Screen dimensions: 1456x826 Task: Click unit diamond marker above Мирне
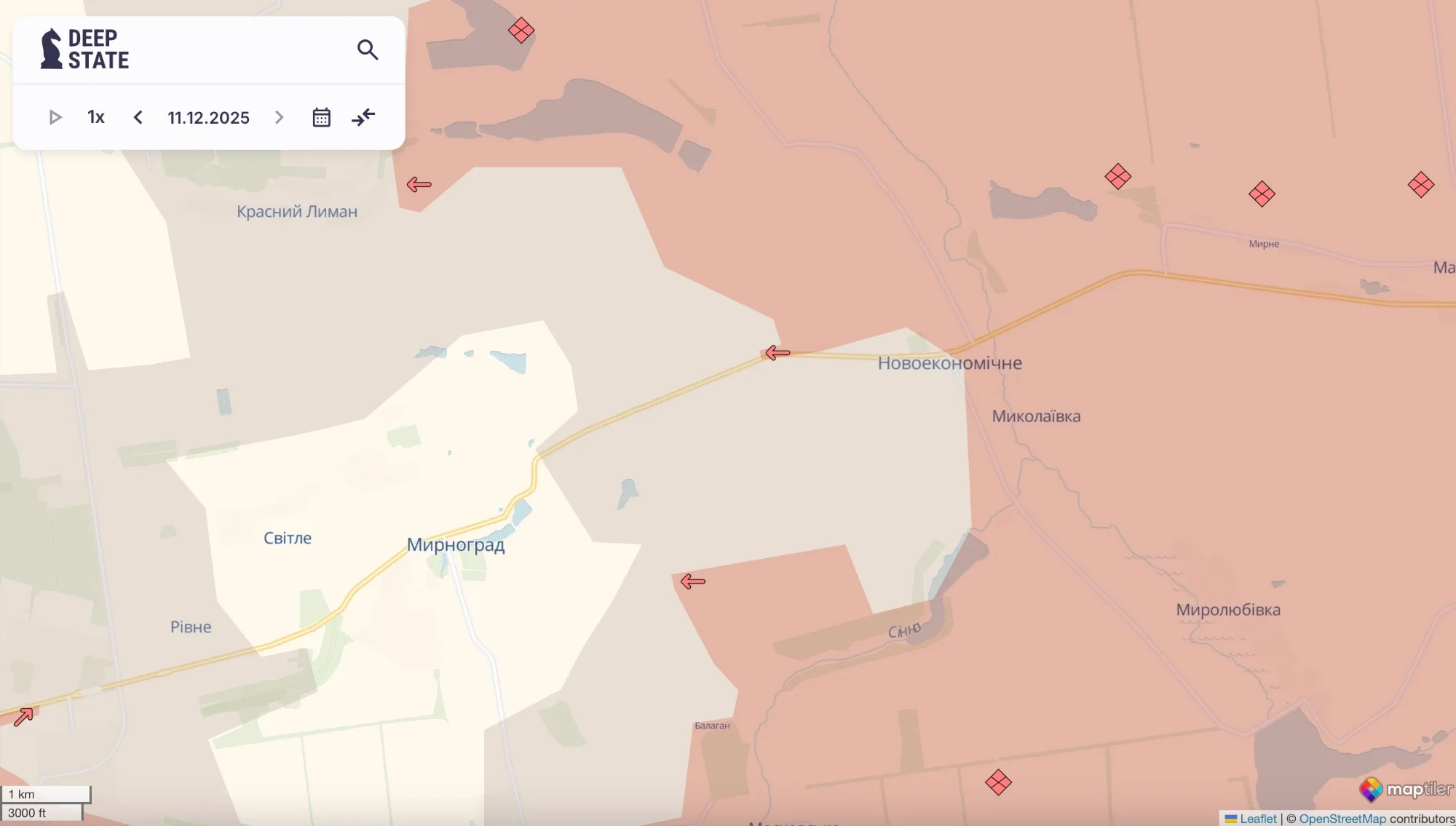1262,194
